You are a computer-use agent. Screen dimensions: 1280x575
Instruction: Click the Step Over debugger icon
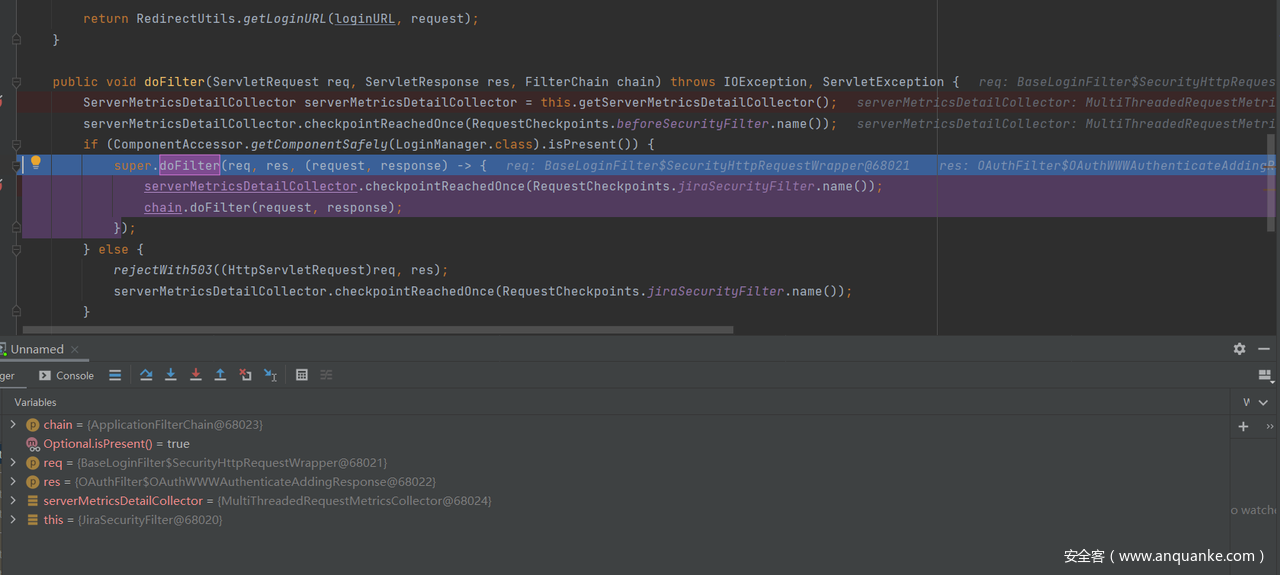click(146, 375)
